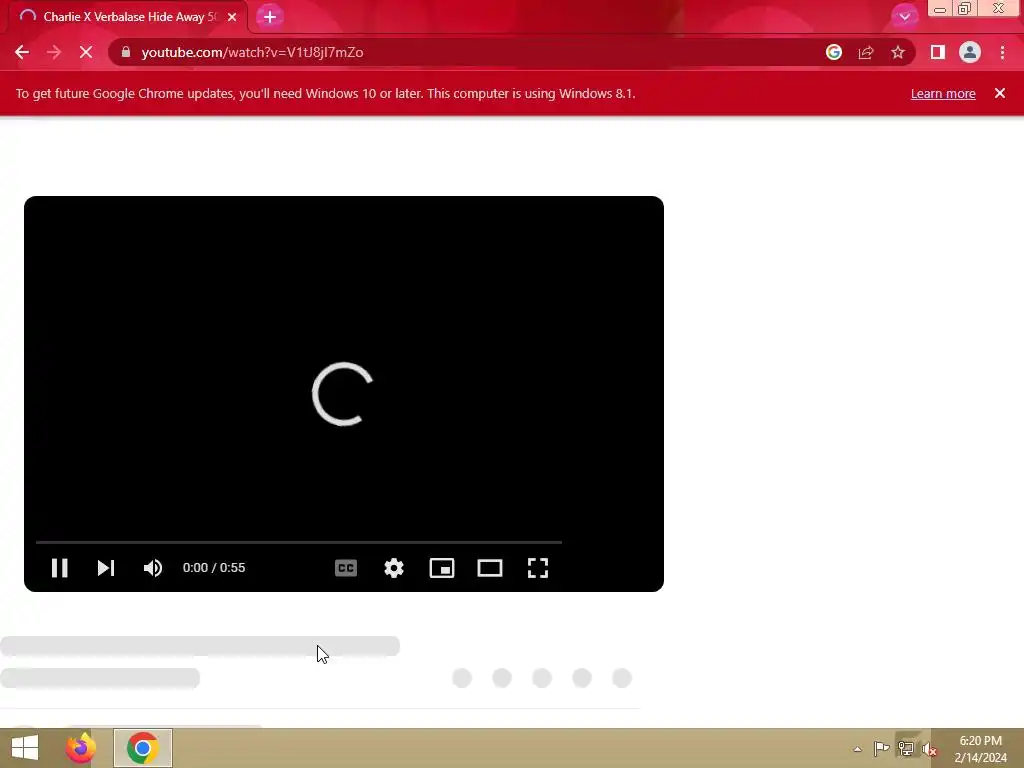This screenshot has width=1024, height=768.
Task: Close the Charlie X Verbalase tab
Action: click(x=232, y=17)
